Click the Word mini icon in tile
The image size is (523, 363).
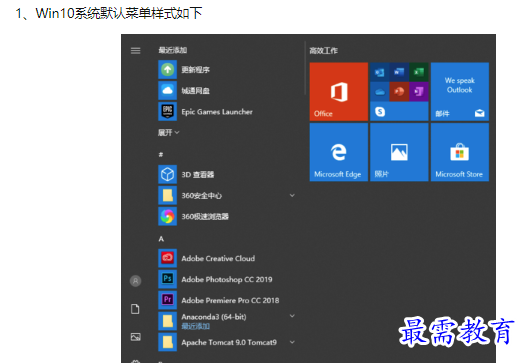(399, 72)
